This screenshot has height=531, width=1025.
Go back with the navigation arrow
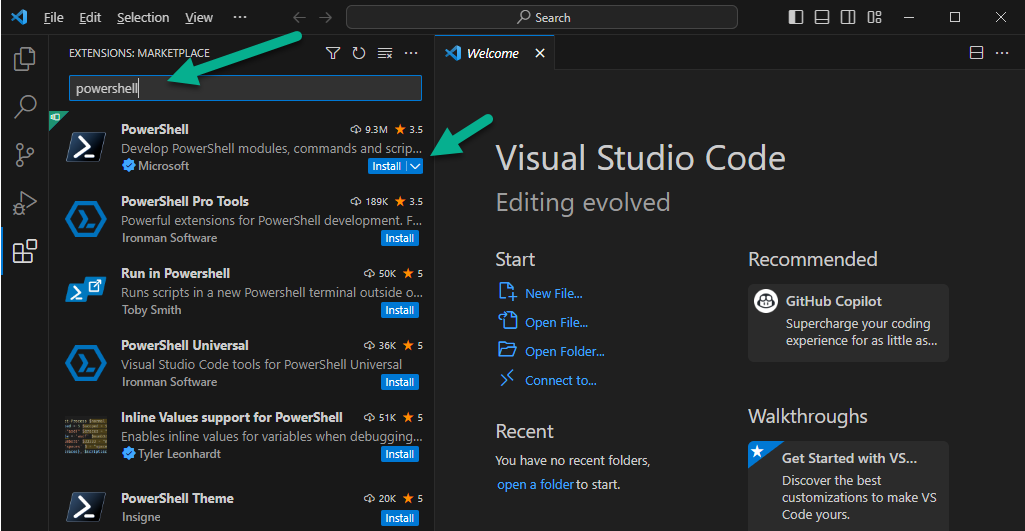click(x=299, y=18)
